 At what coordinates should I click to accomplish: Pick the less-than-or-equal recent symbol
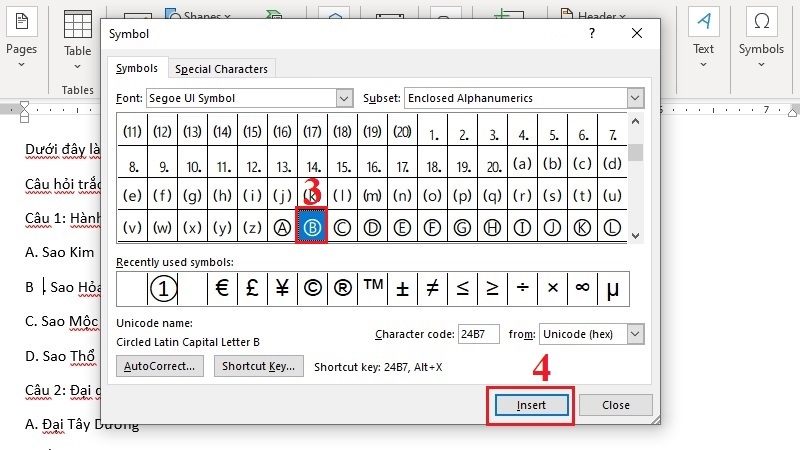[x=463, y=289]
